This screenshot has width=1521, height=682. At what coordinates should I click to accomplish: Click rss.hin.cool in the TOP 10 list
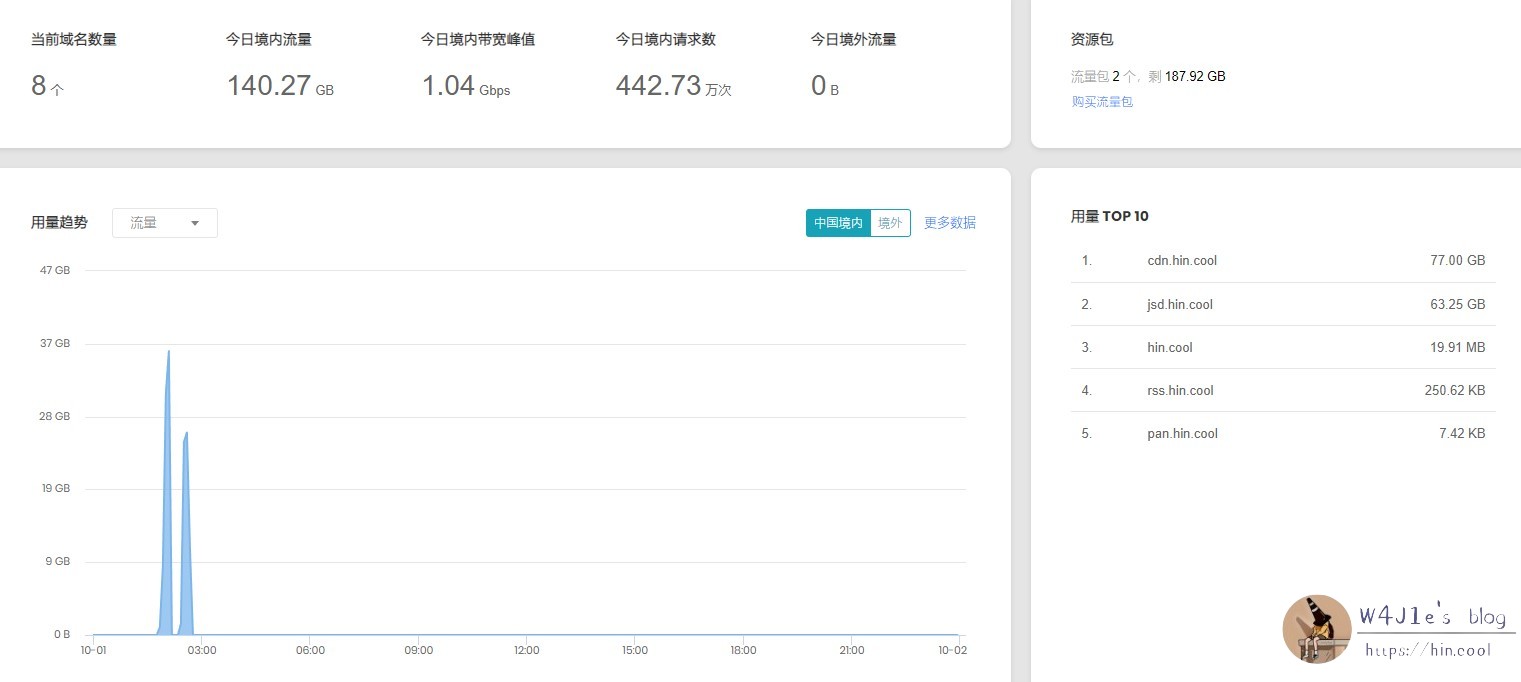click(x=1180, y=390)
